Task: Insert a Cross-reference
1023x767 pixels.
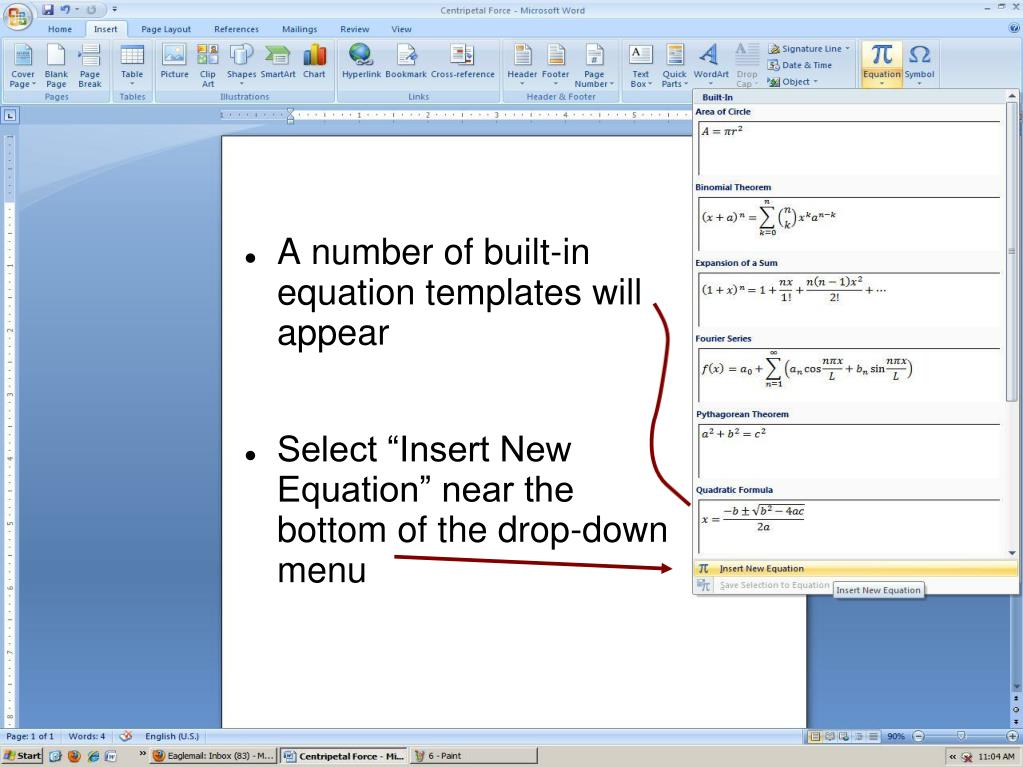Action: coord(463,63)
